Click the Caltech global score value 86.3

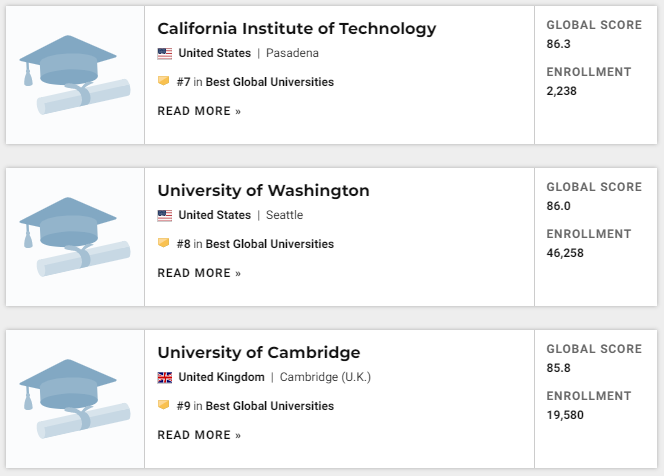(559, 44)
